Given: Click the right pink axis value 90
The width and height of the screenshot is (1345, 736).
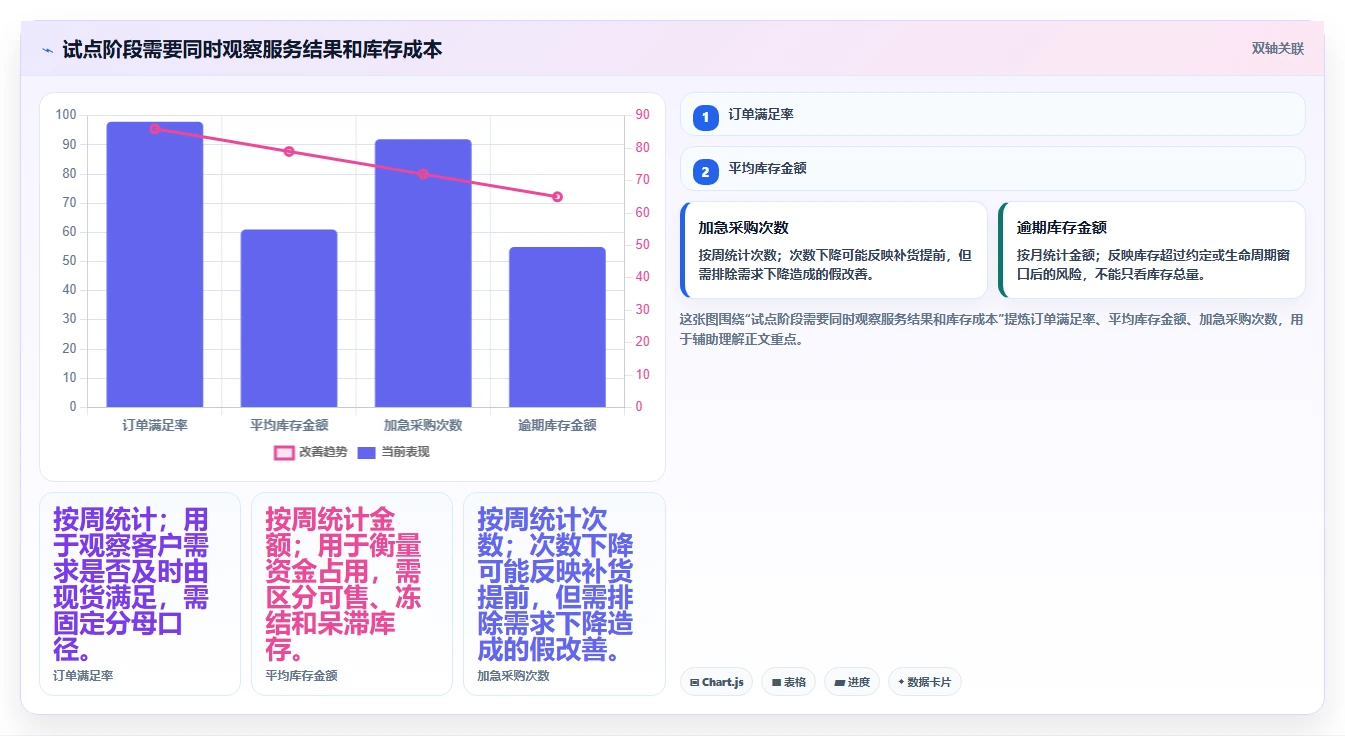Looking at the screenshot, I should pyautogui.click(x=642, y=115).
